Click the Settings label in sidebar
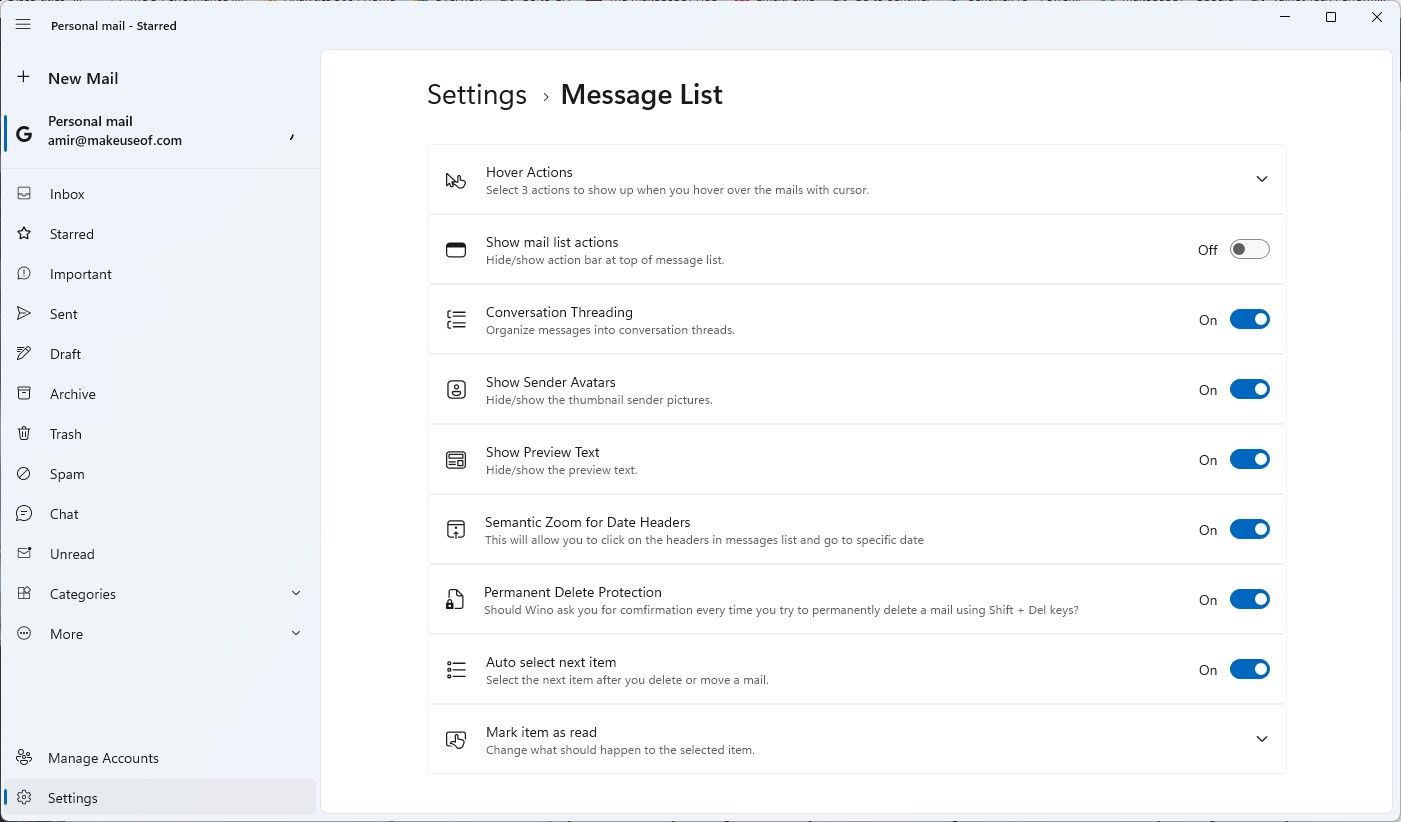Screen dimensions: 1401x822 [73, 798]
